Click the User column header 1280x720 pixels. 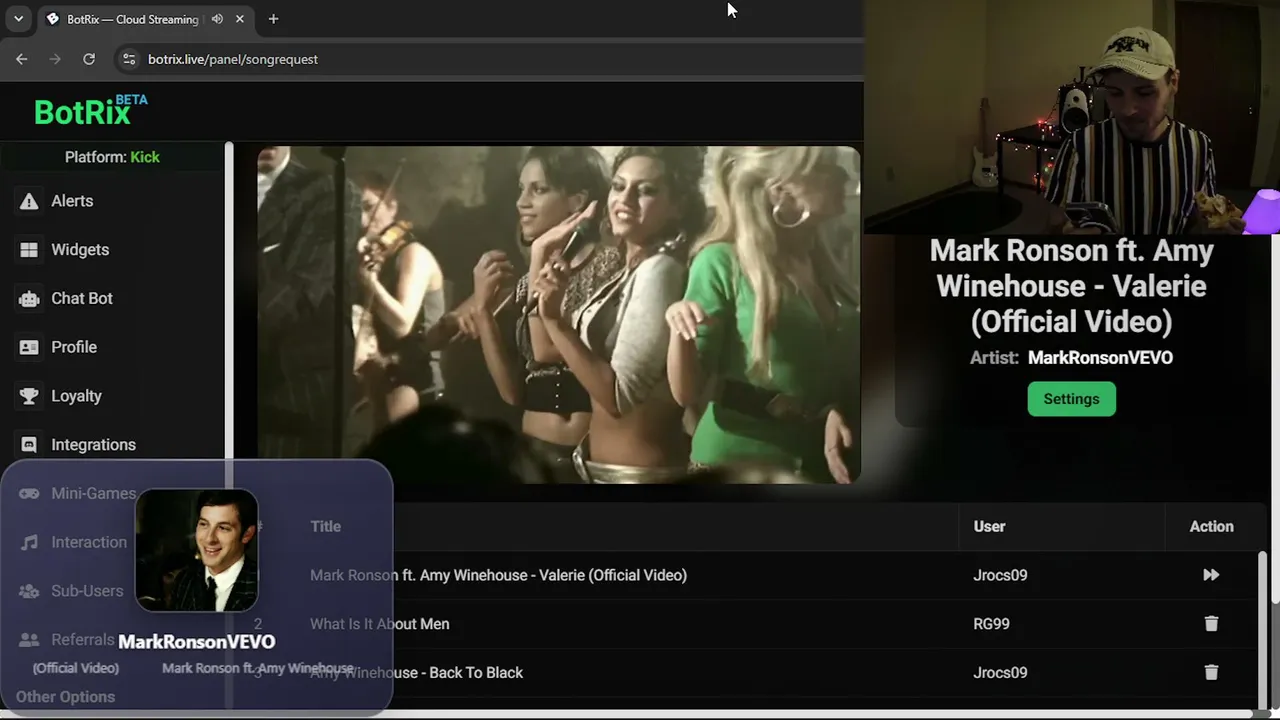point(989,527)
